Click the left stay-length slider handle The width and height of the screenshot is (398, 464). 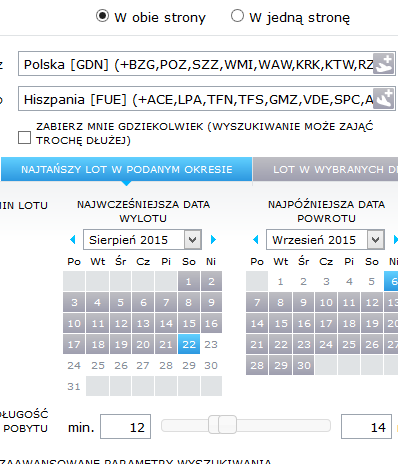coord(213,425)
